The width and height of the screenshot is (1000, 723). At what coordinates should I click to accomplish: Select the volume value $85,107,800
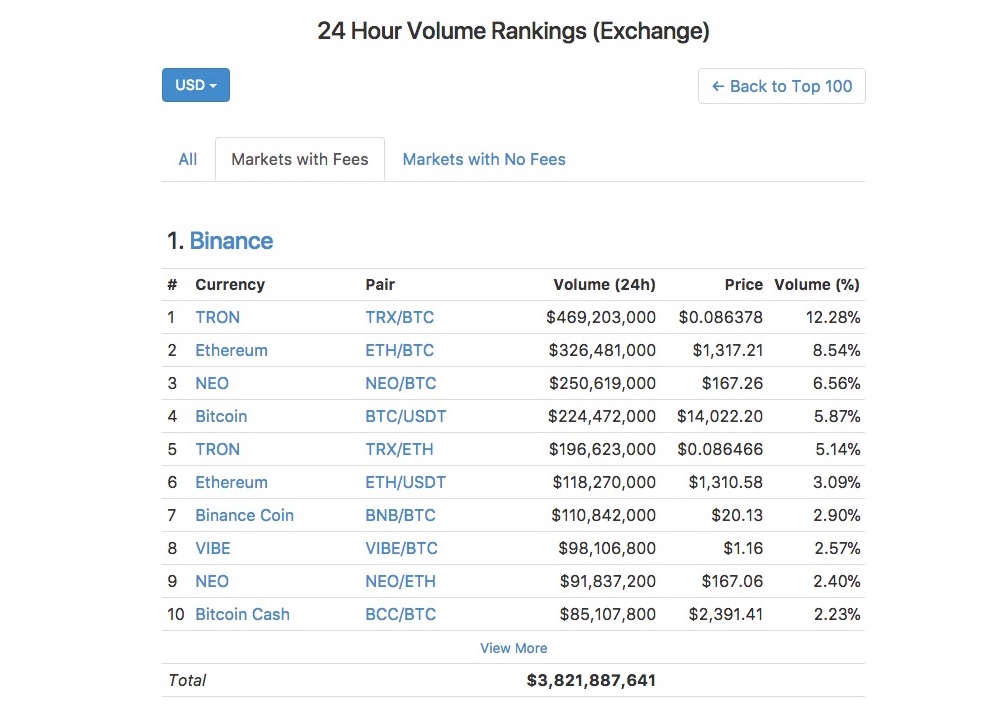point(608,615)
